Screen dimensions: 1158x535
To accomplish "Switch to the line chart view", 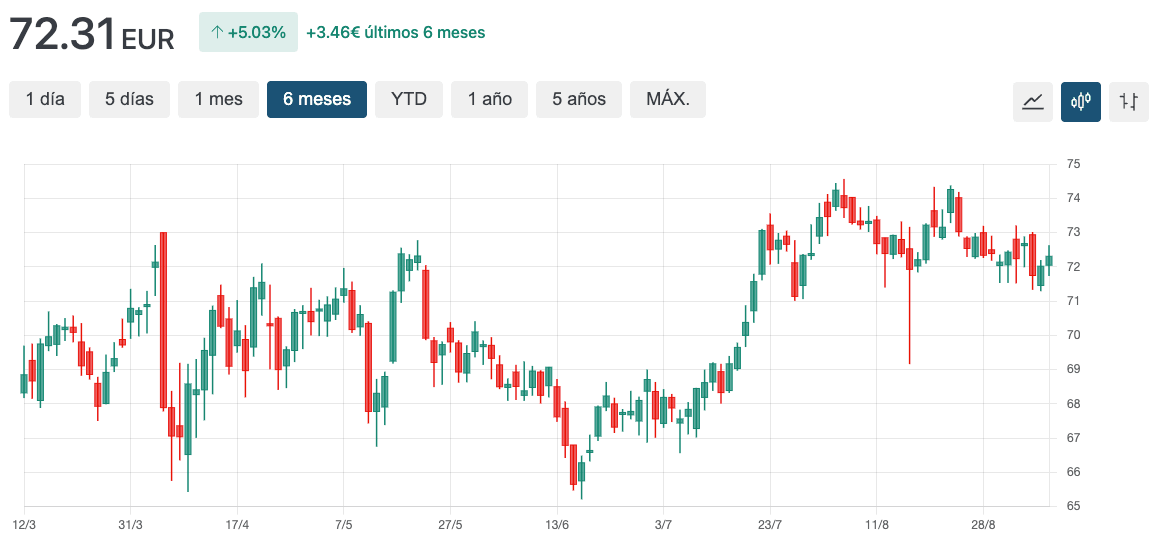I will (1033, 101).
